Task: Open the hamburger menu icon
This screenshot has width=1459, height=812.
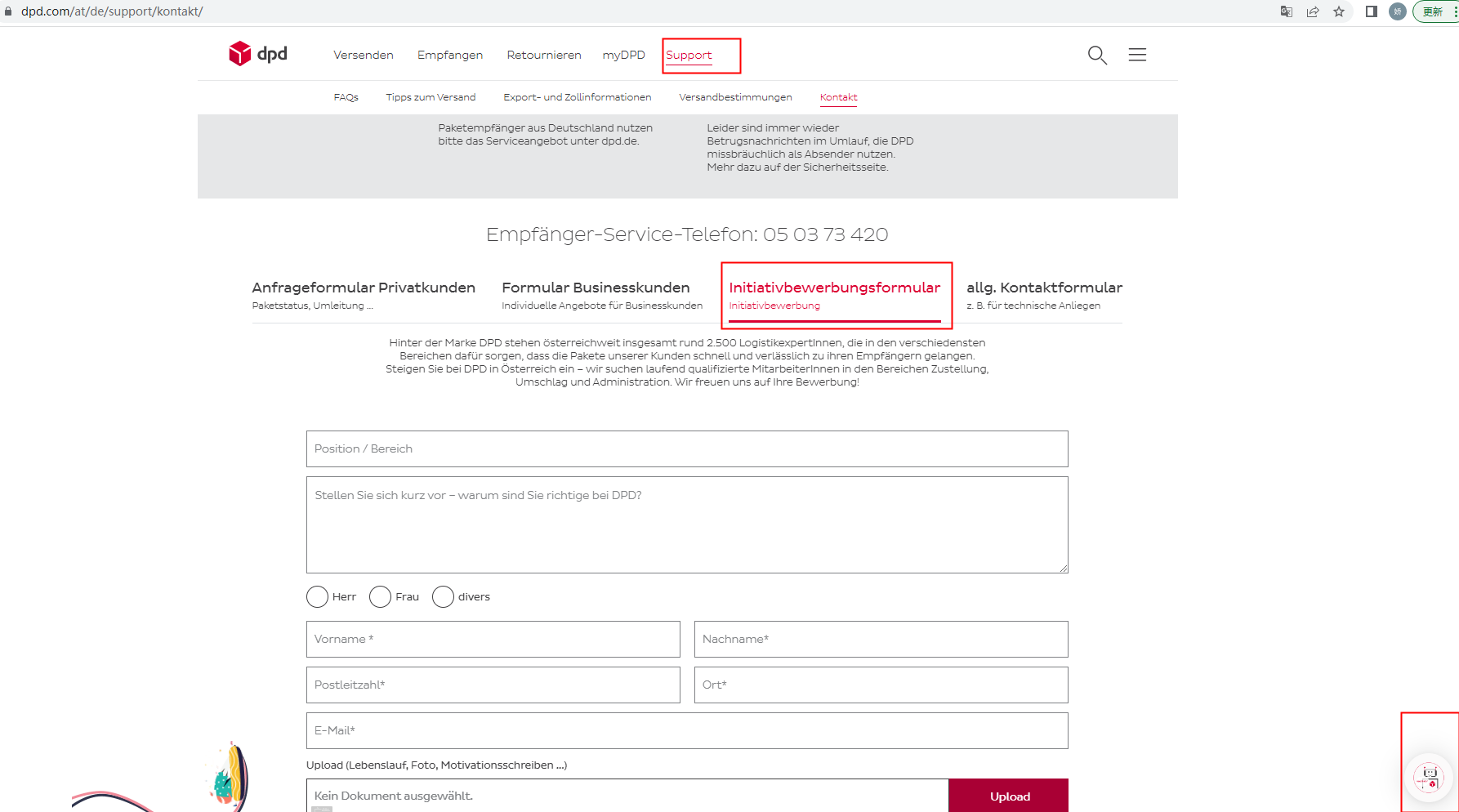Action: pos(1137,55)
